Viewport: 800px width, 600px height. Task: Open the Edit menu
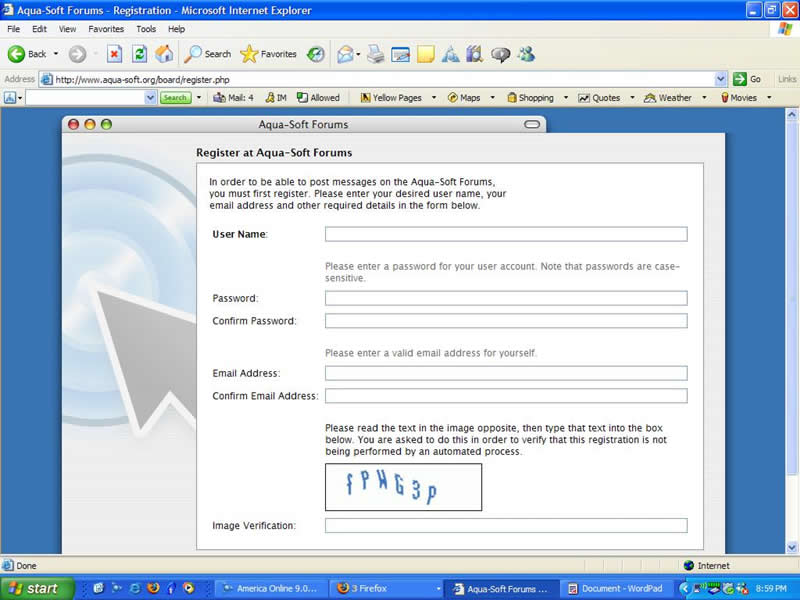[39, 29]
